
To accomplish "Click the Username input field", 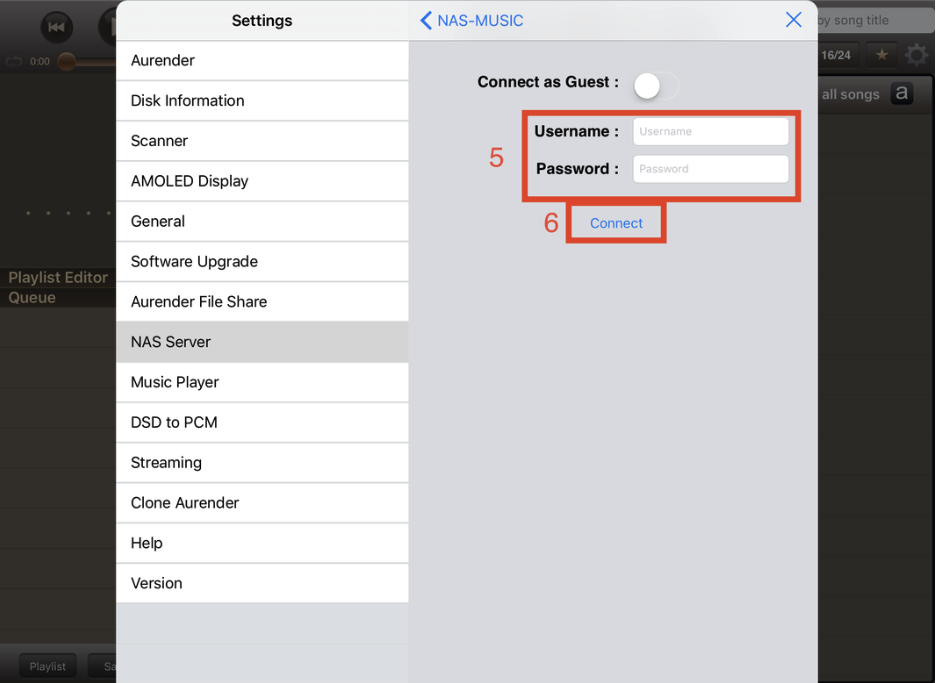I will [710, 131].
